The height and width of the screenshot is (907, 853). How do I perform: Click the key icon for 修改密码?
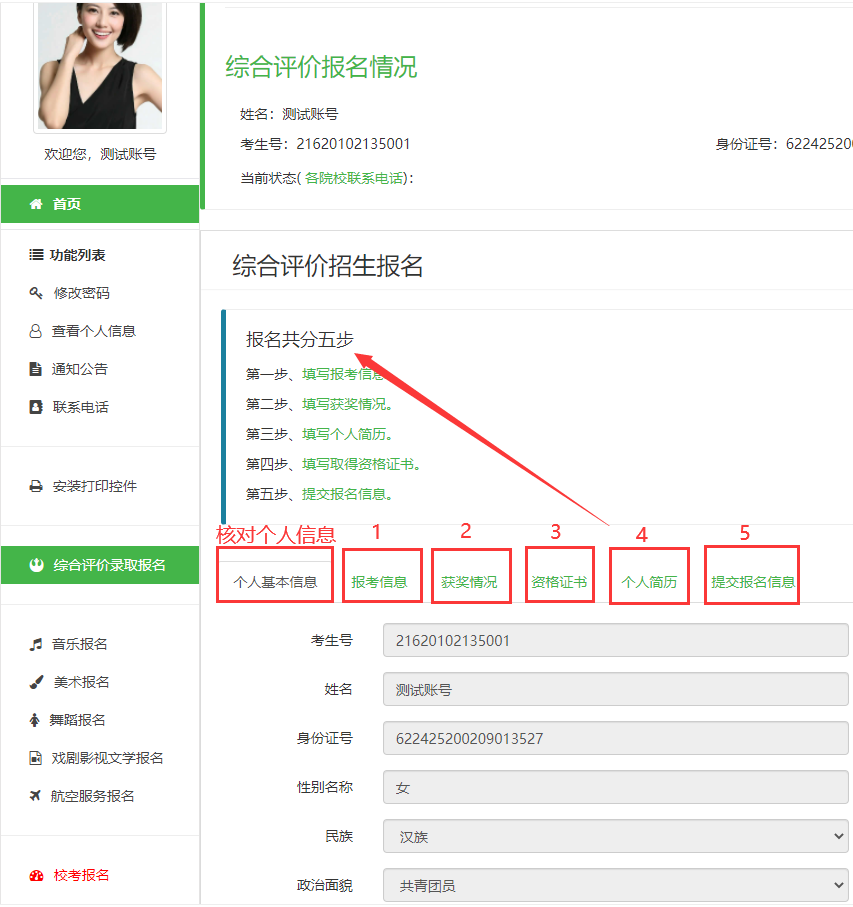[x=36, y=293]
